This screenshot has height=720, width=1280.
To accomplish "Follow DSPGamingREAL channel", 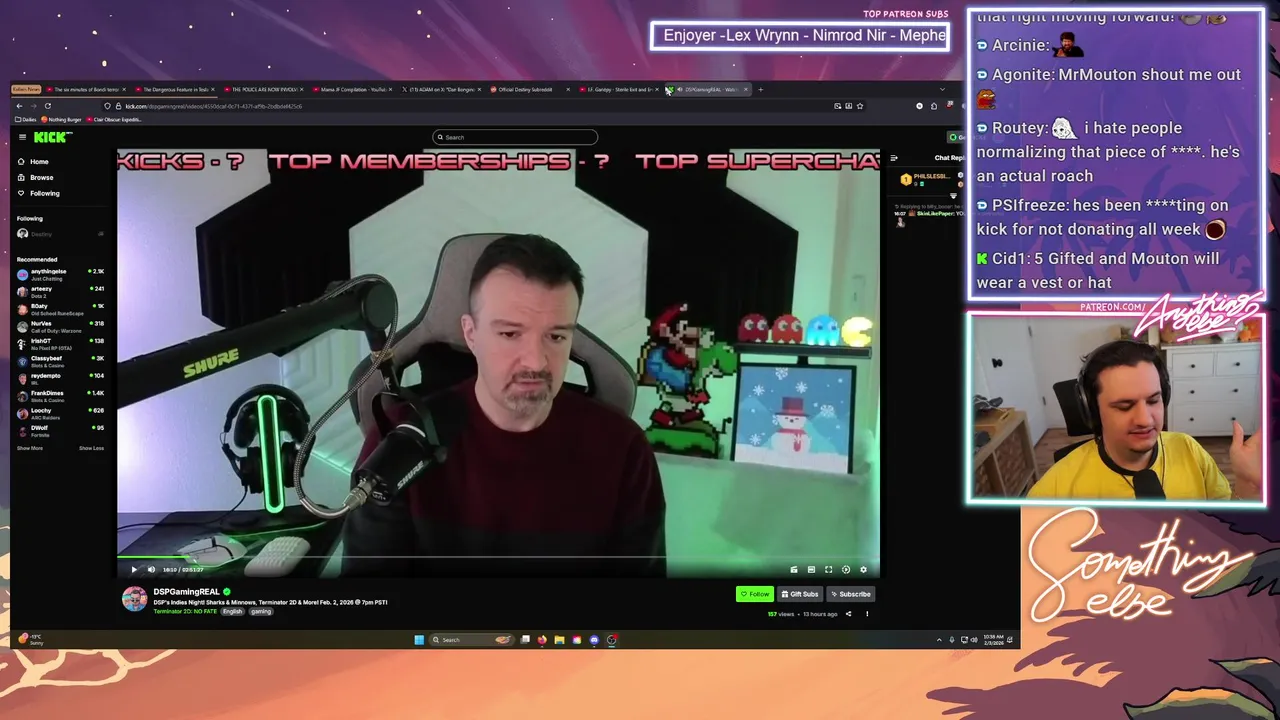I will [x=755, y=594].
